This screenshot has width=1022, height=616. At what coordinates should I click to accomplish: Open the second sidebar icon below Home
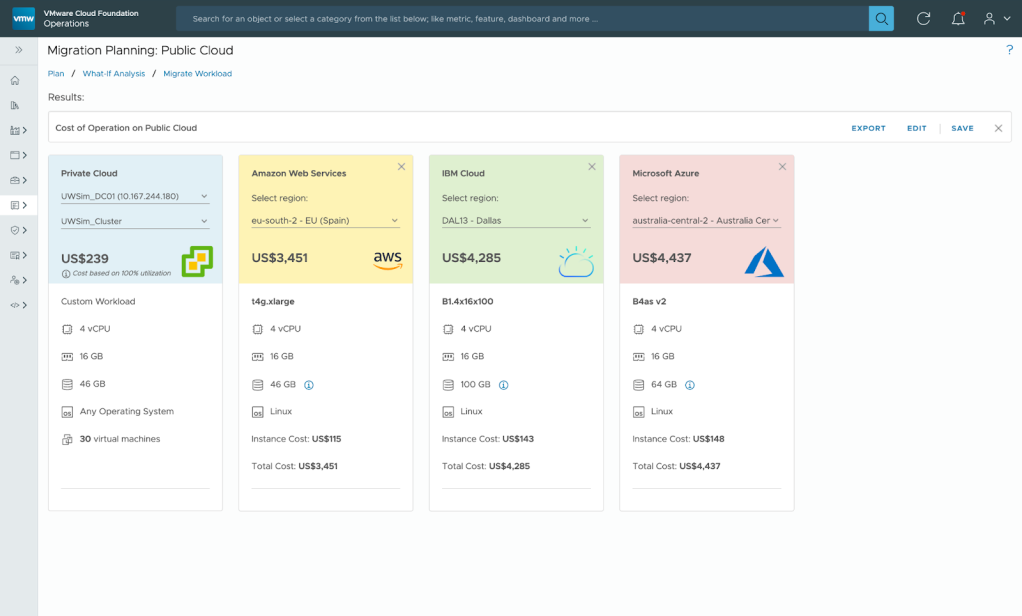click(x=14, y=106)
